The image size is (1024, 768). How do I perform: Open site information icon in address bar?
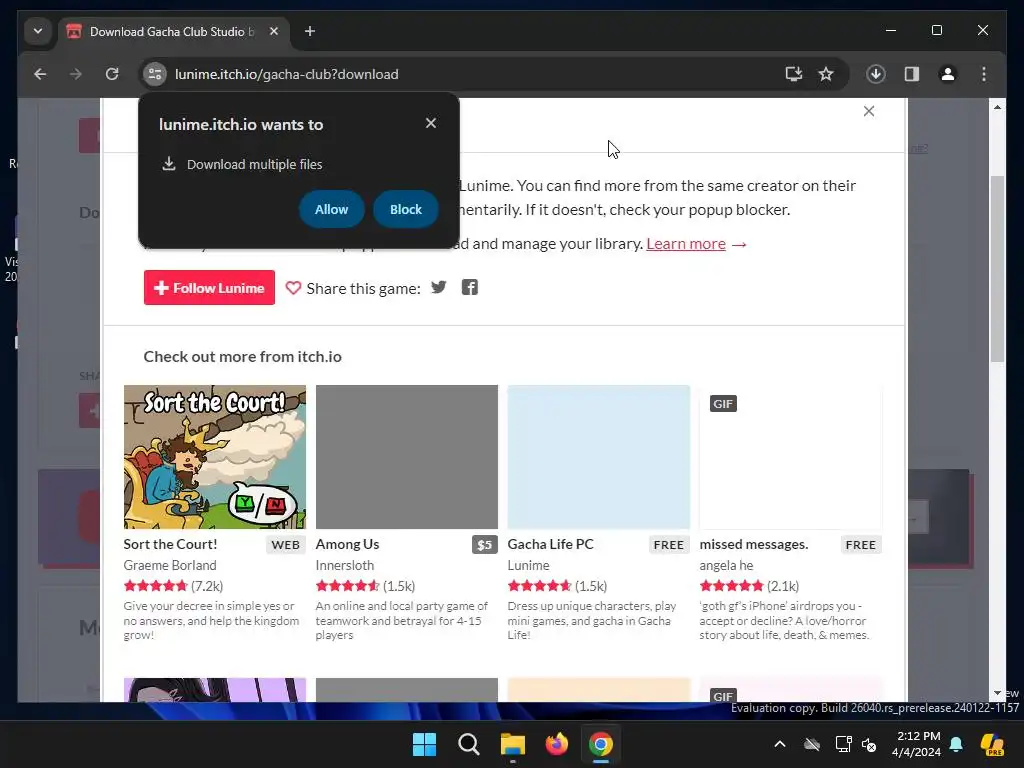[x=155, y=74]
